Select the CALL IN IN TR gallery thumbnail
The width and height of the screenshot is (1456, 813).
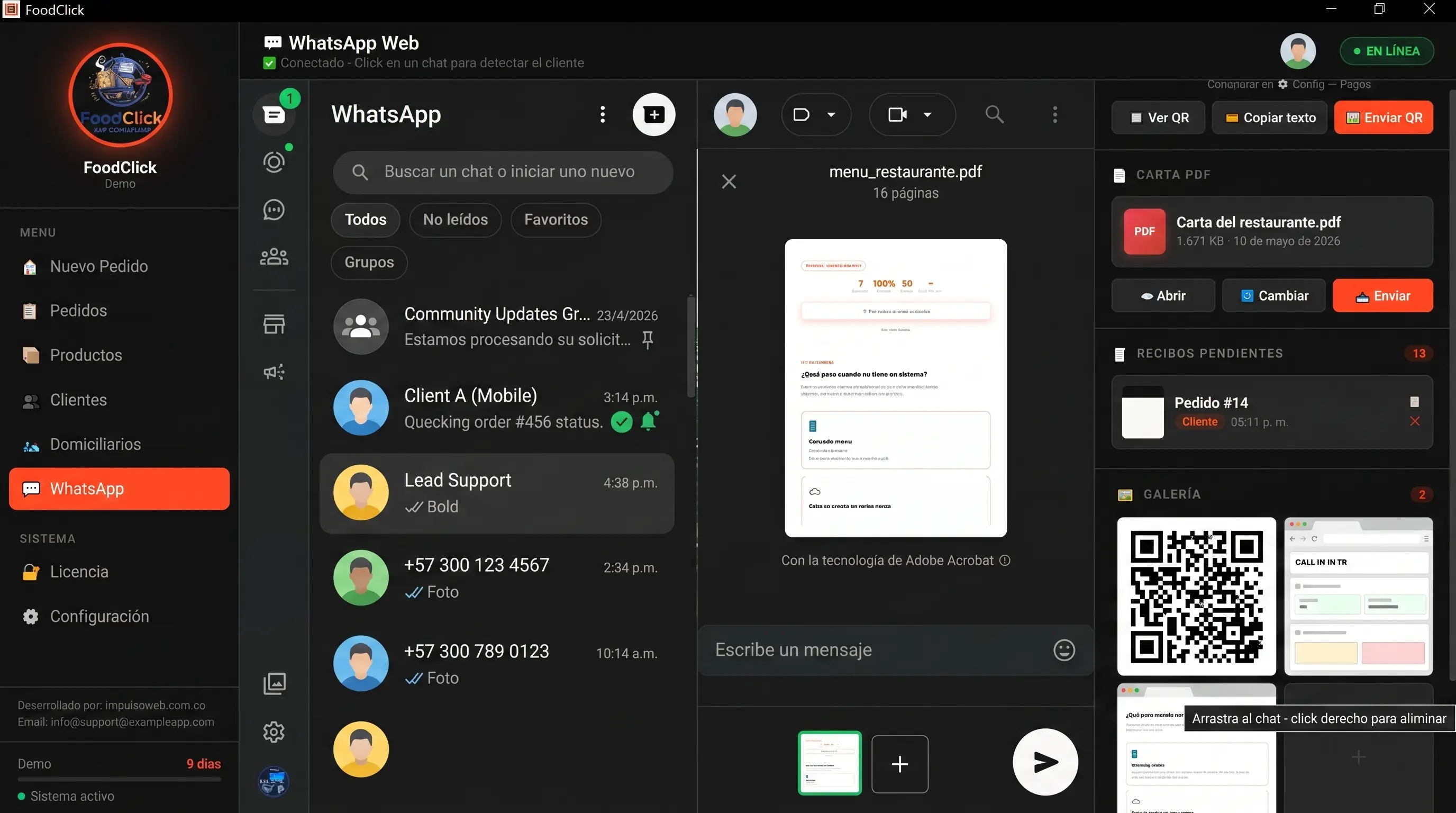point(1359,597)
